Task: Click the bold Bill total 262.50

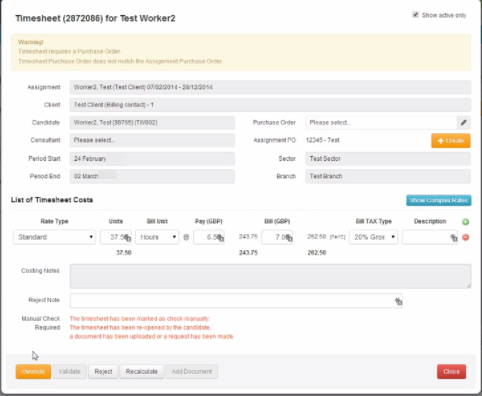Action: pyautogui.click(x=317, y=253)
